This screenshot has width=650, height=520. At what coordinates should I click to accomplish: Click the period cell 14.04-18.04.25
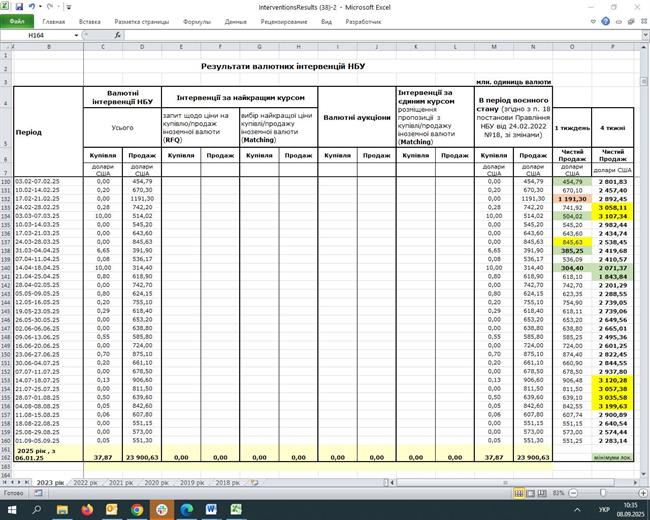point(49,268)
